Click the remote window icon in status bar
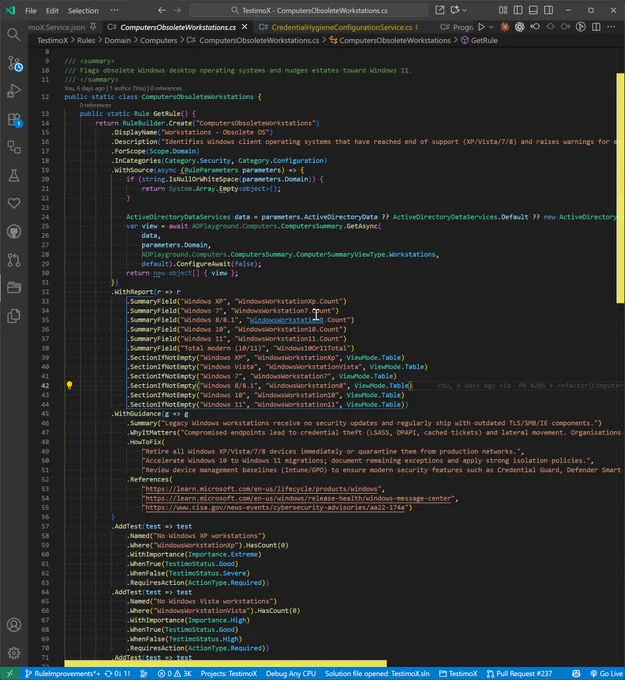The height and width of the screenshot is (680, 625). click(x=10, y=673)
